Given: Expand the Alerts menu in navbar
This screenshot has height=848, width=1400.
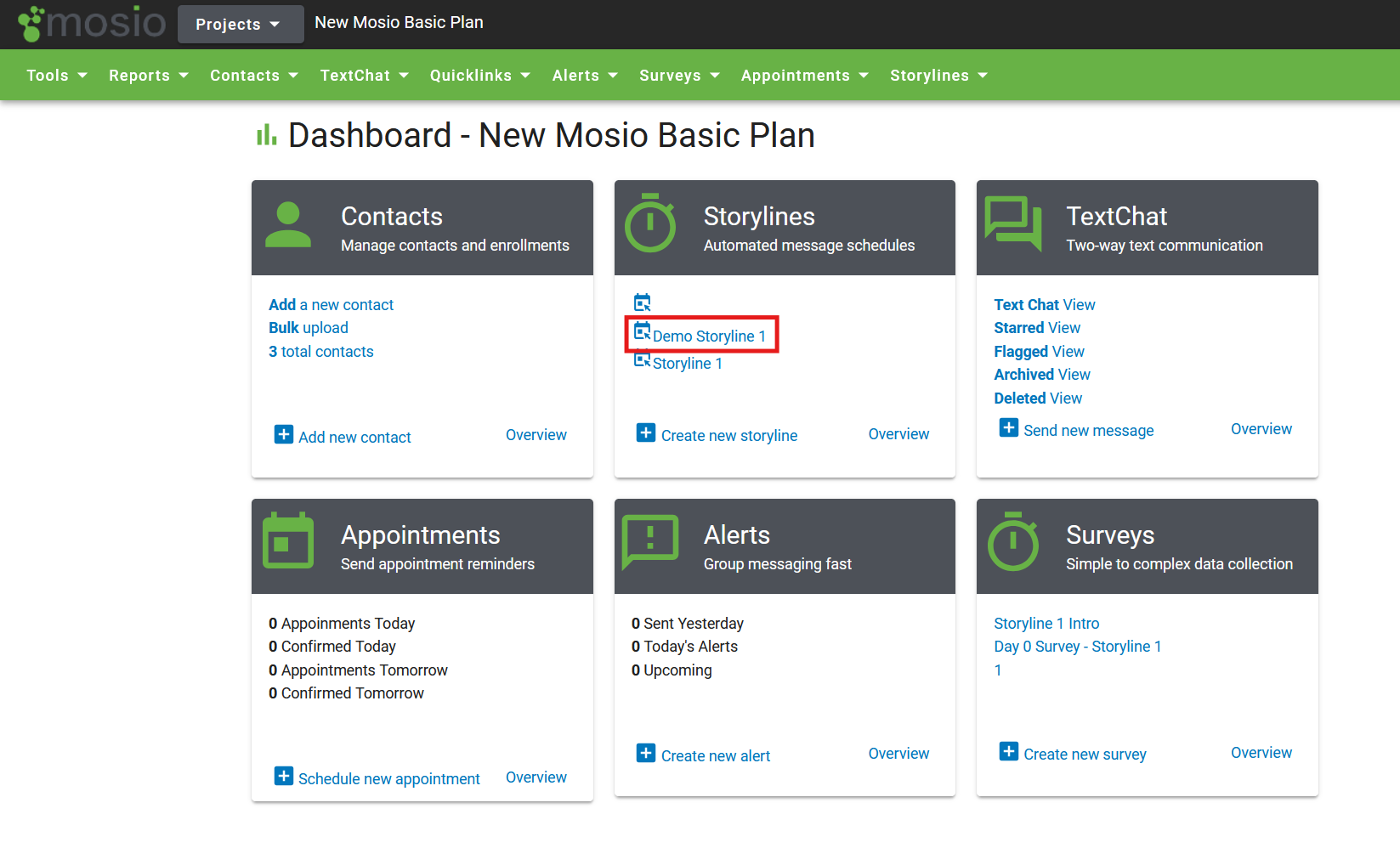Looking at the screenshot, I should pyautogui.click(x=585, y=76).
